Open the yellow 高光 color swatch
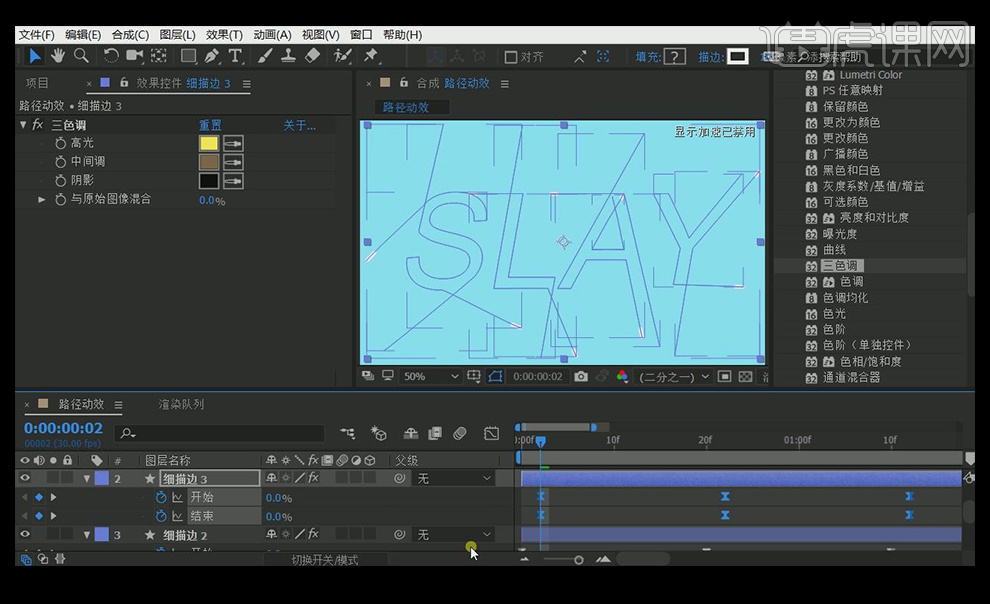The height and width of the screenshot is (604, 990). [208, 143]
